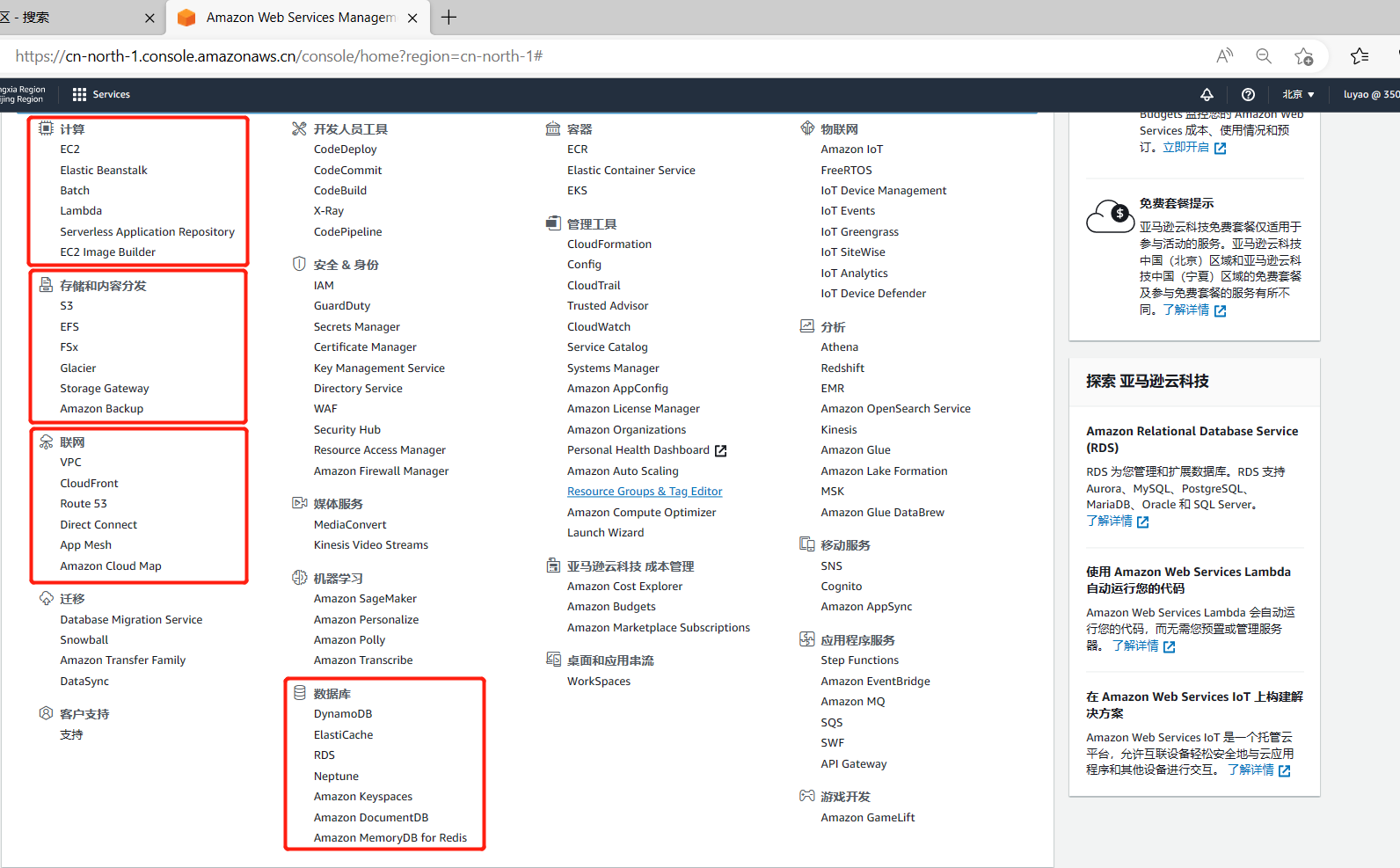Open the help question mark icon

coord(1248,94)
